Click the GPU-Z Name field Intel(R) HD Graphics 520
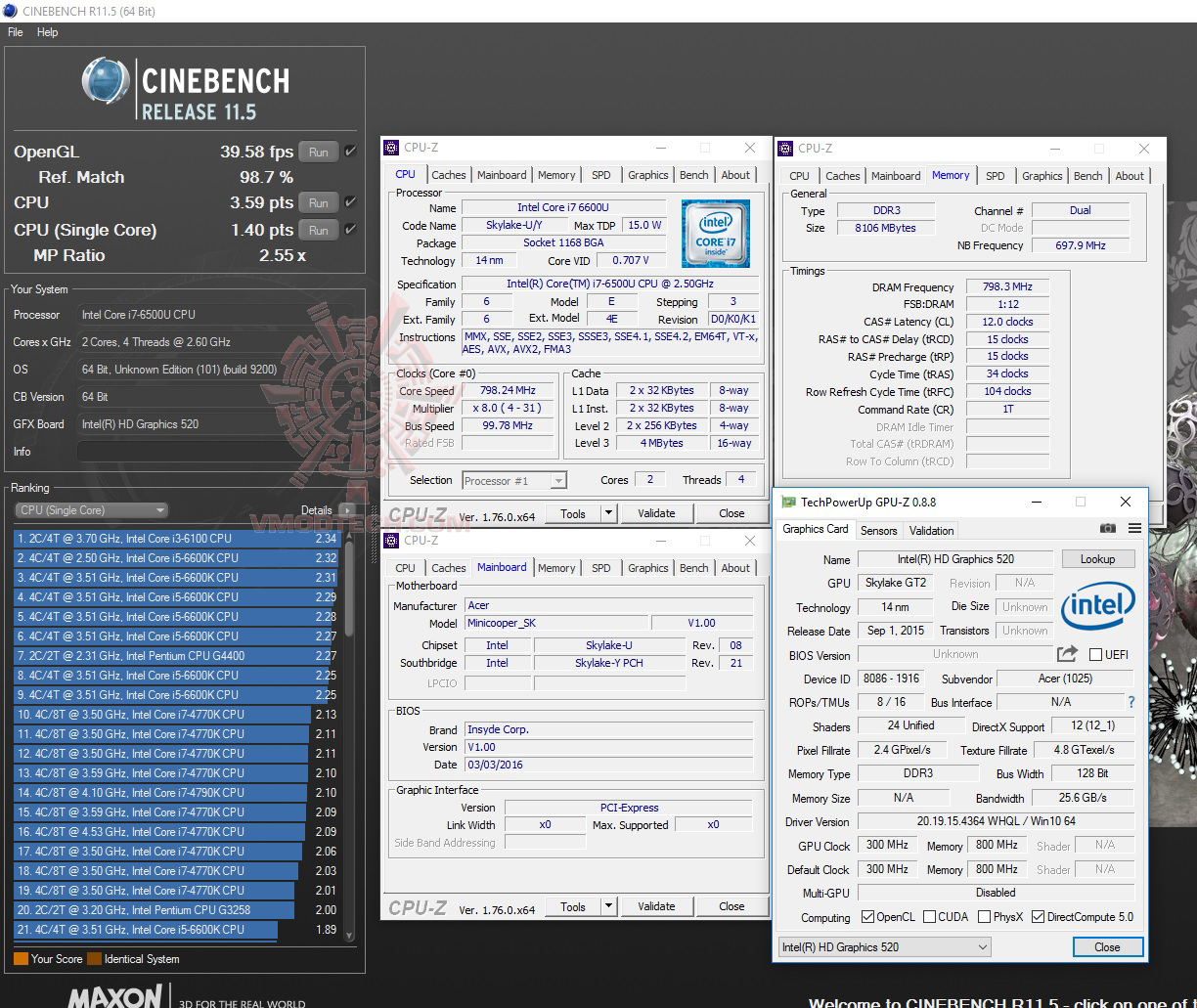This screenshot has height=1008, width=1197. [955, 559]
